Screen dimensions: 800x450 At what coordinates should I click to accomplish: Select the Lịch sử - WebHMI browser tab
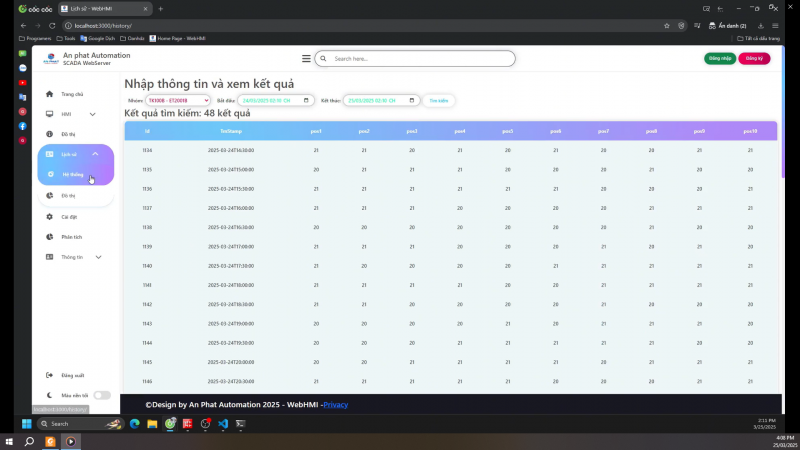tap(105, 9)
